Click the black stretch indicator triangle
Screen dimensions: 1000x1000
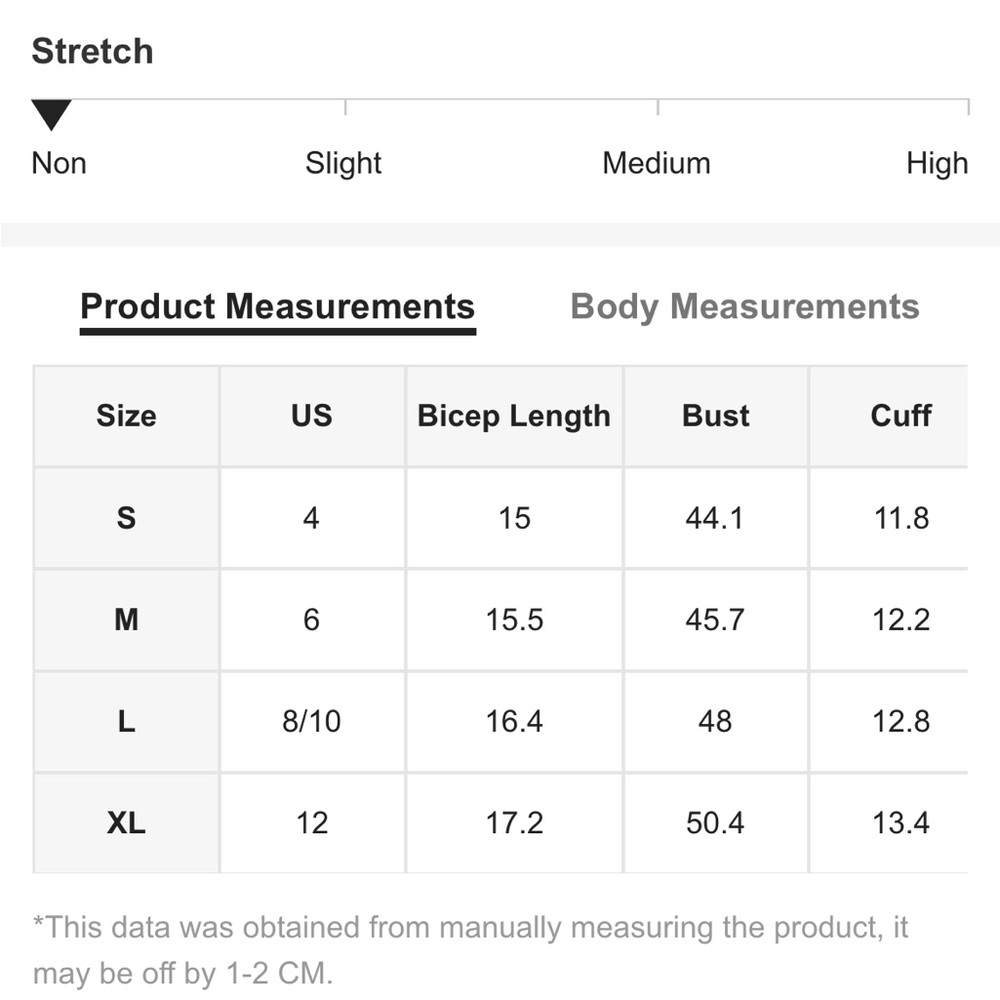point(51,115)
